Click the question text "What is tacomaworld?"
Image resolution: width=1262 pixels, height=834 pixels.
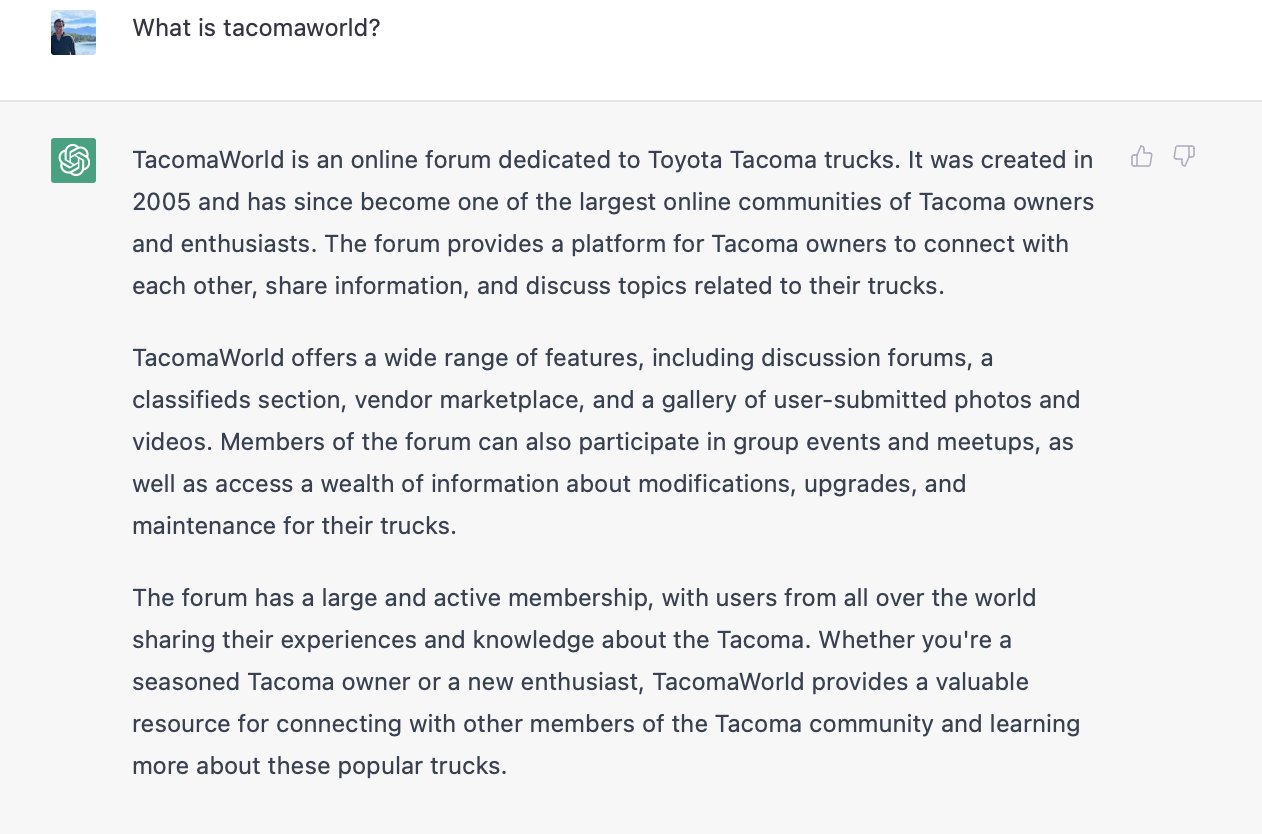pyautogui.click(x=257, y=28)
